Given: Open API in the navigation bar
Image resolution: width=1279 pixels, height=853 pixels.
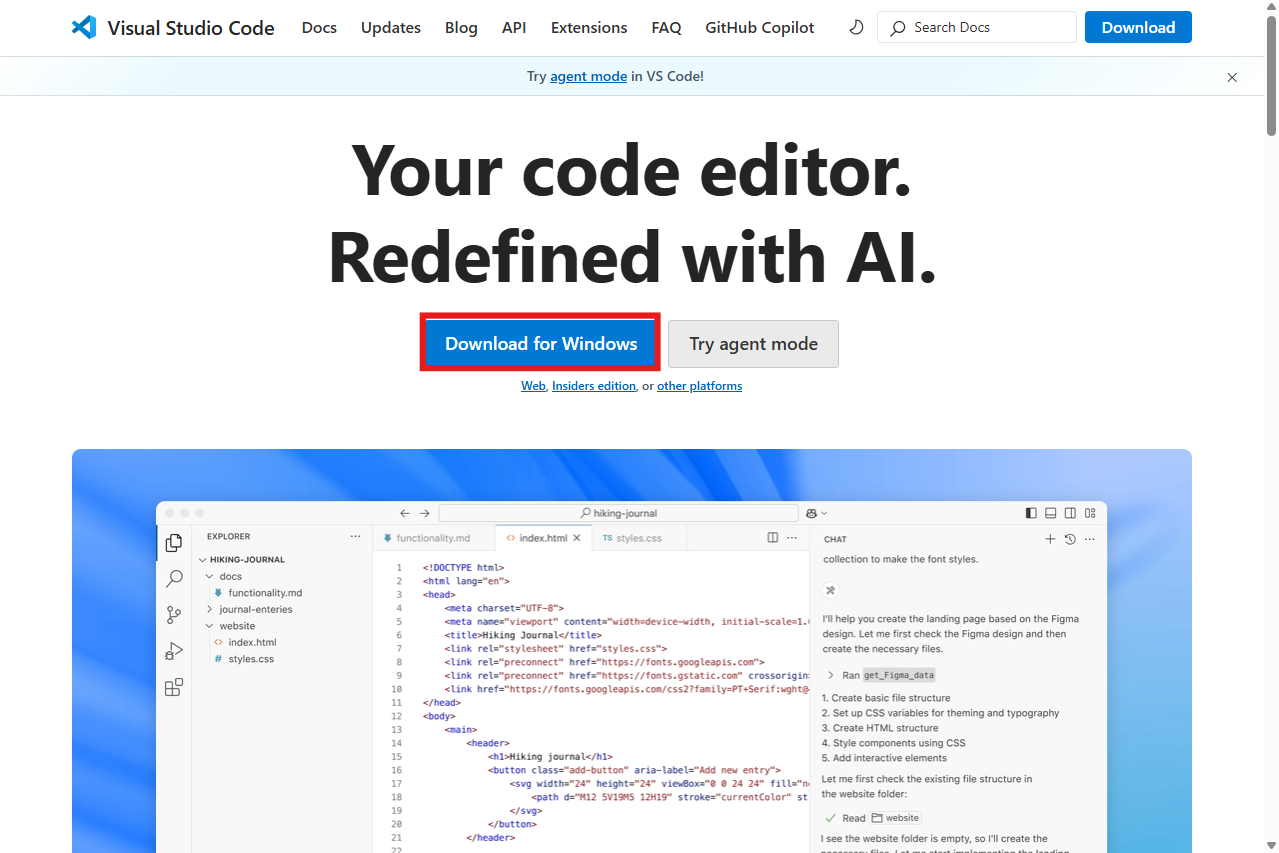Looking at the screenshot, I should point(514,28).
